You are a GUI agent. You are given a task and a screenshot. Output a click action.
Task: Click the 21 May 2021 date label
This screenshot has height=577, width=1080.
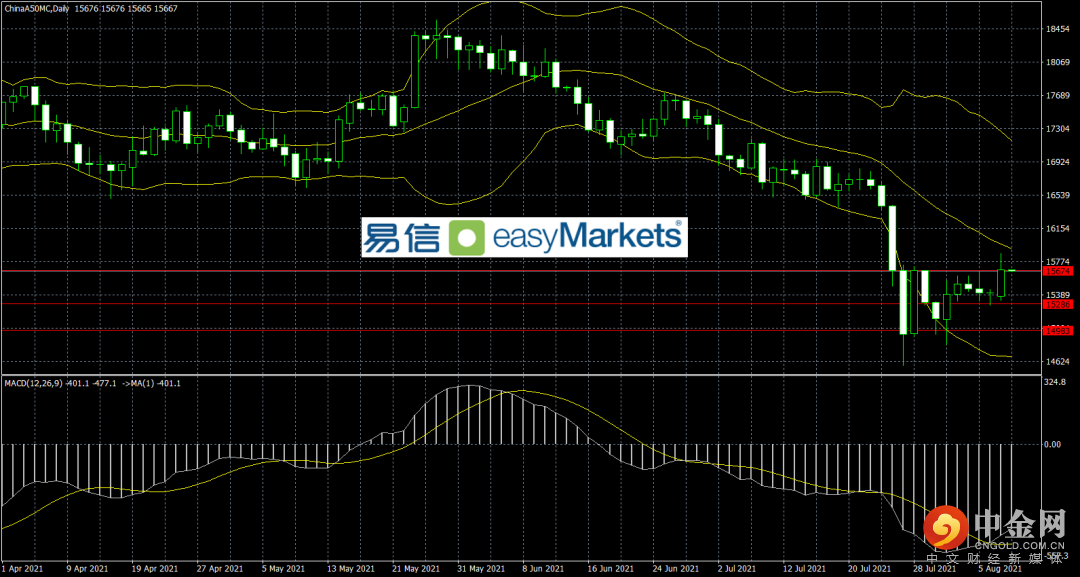416,569
